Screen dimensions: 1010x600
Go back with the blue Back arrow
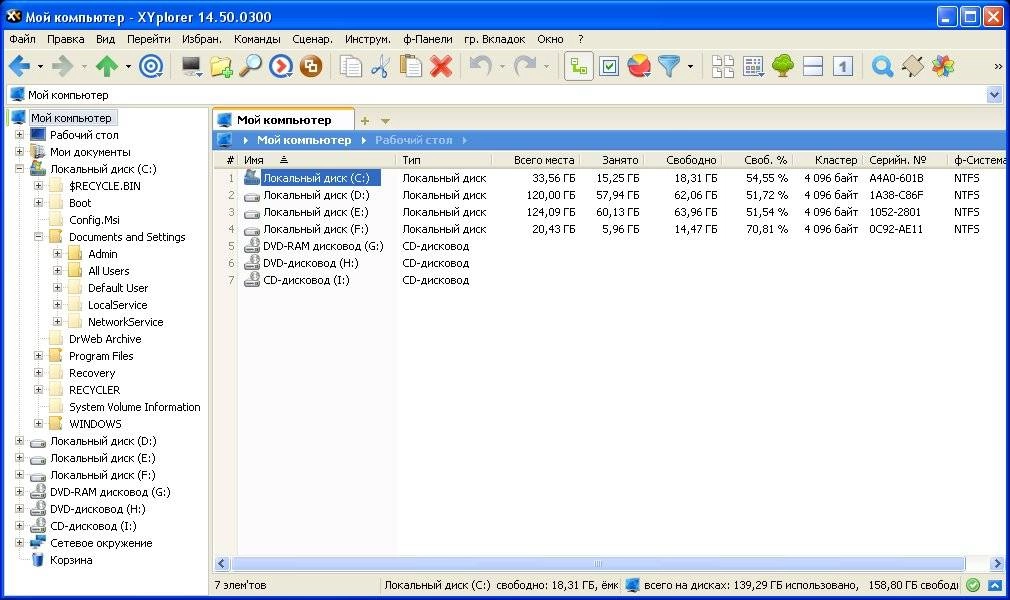(19, 66)
